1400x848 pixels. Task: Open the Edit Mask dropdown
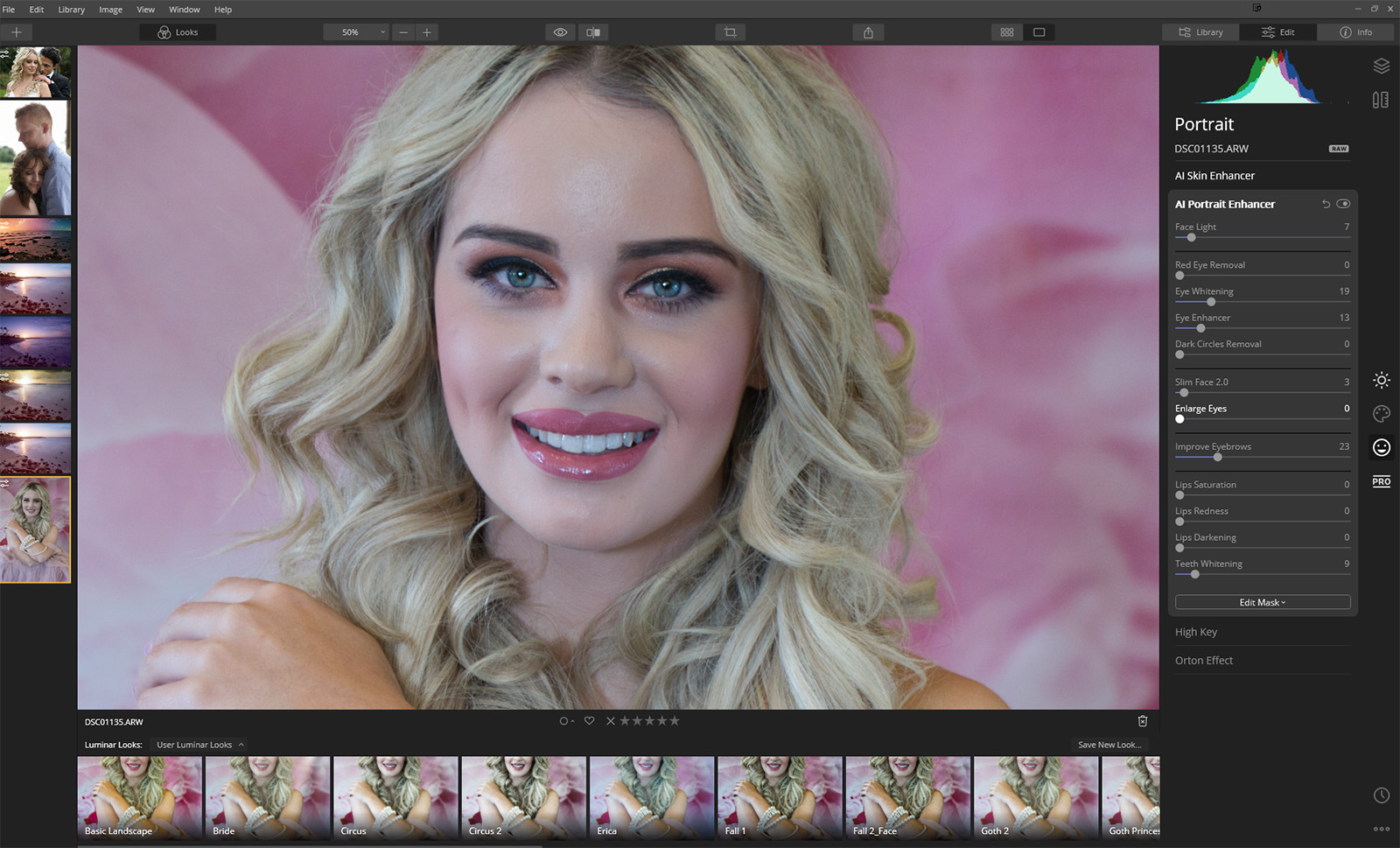tap(1262, 602)
